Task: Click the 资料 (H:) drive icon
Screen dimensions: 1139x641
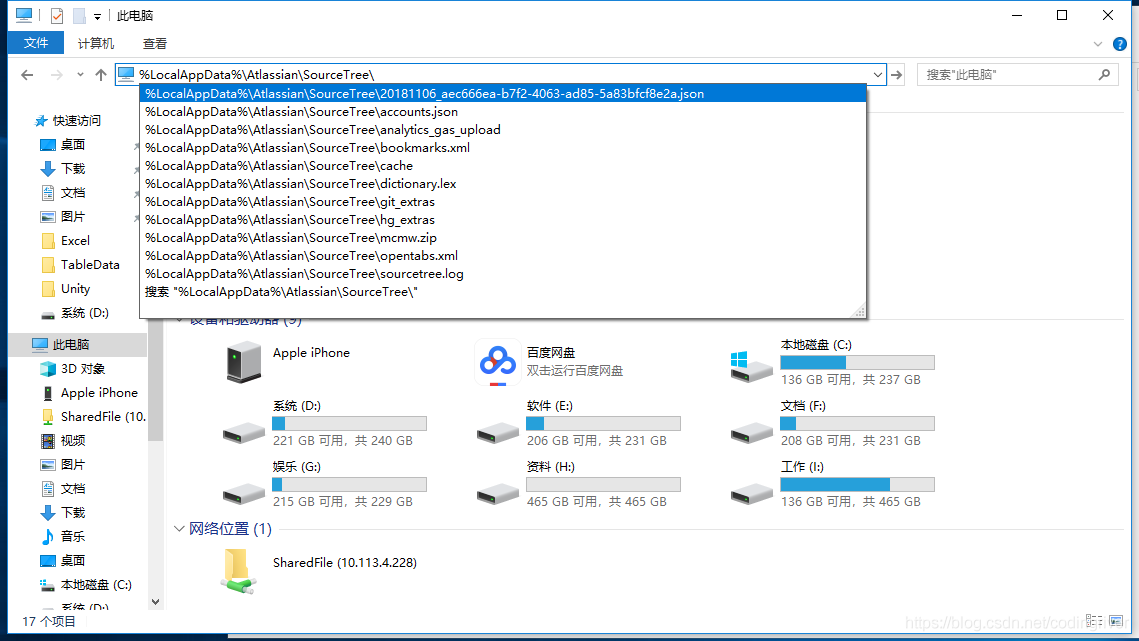Action: [x=498, y=494]
